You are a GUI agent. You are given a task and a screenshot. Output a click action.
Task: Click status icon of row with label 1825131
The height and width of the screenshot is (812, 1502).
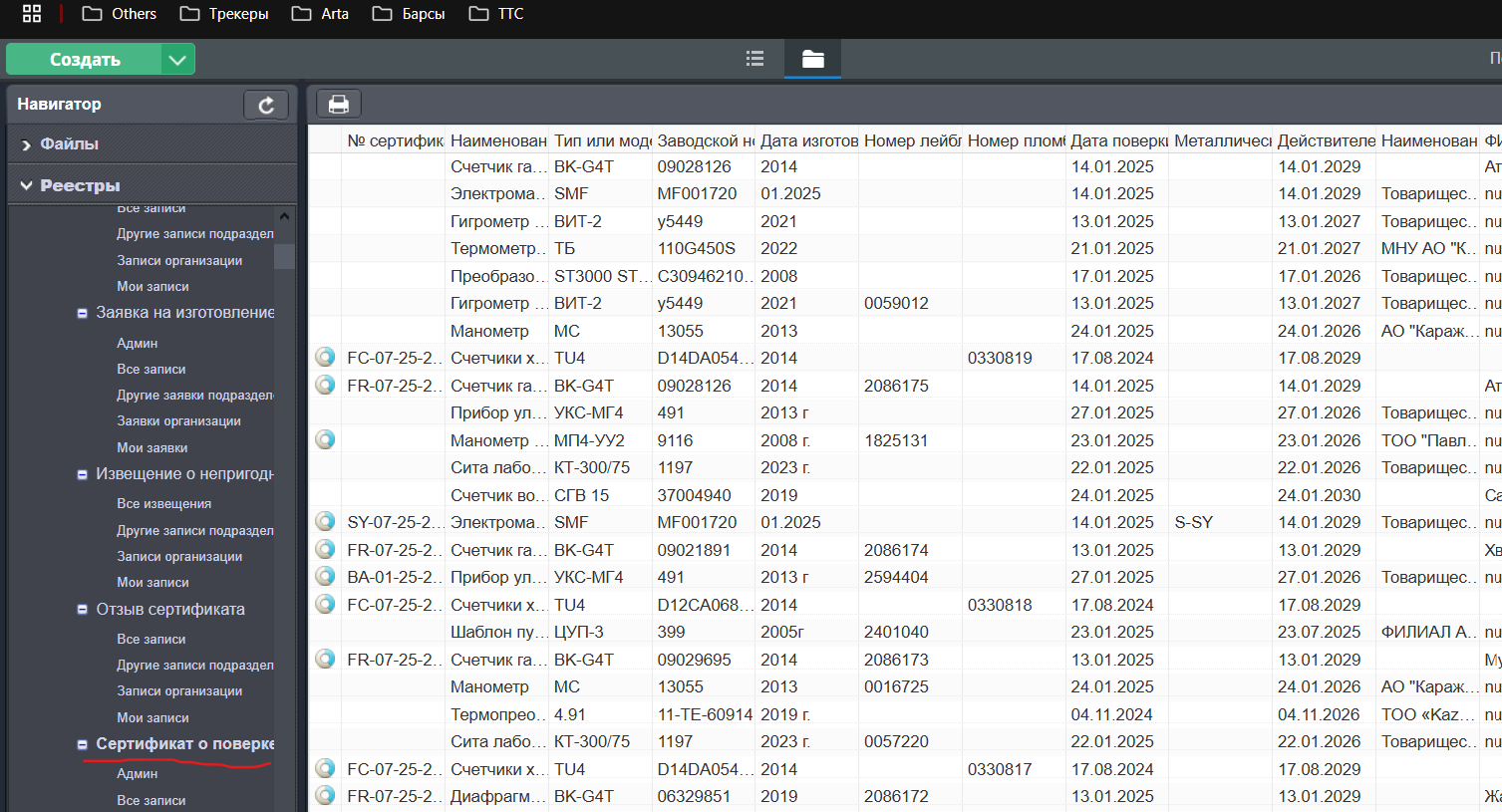click(x=325, y=439)
